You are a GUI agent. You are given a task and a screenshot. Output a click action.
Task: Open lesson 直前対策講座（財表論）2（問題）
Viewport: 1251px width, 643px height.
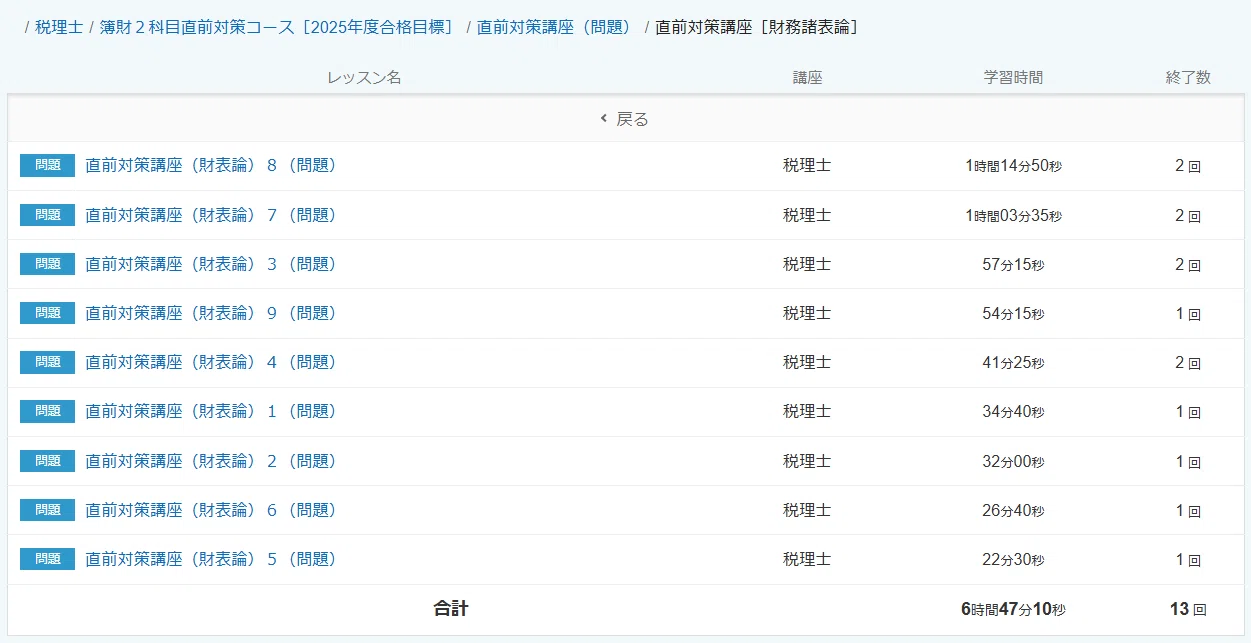211,460
